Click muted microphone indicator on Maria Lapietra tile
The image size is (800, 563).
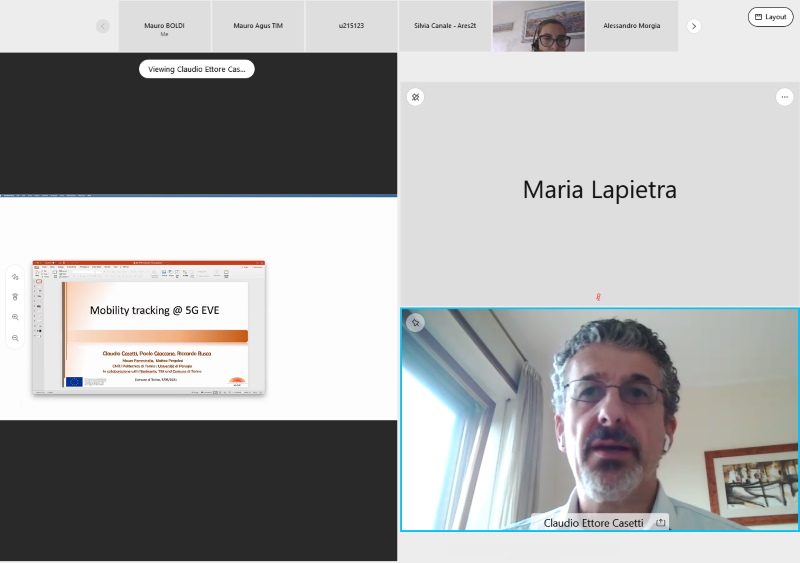pos(598,297)
